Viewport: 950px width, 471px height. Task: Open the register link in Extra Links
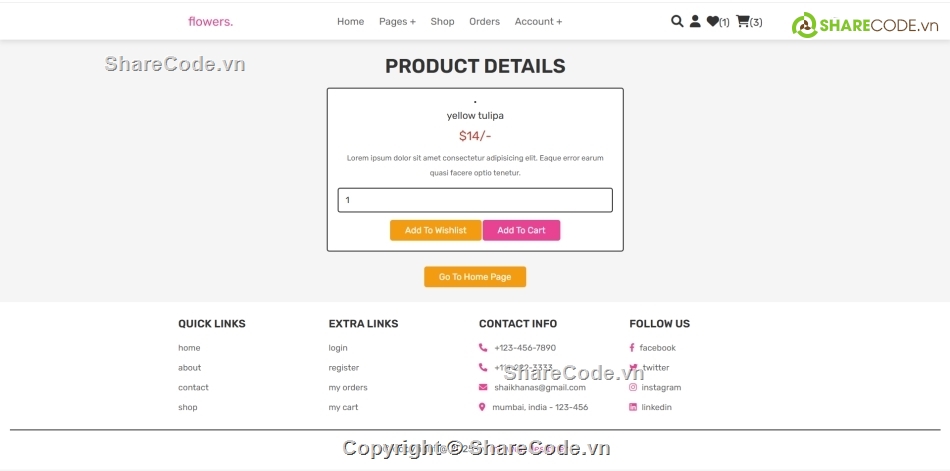coord(343,368)
